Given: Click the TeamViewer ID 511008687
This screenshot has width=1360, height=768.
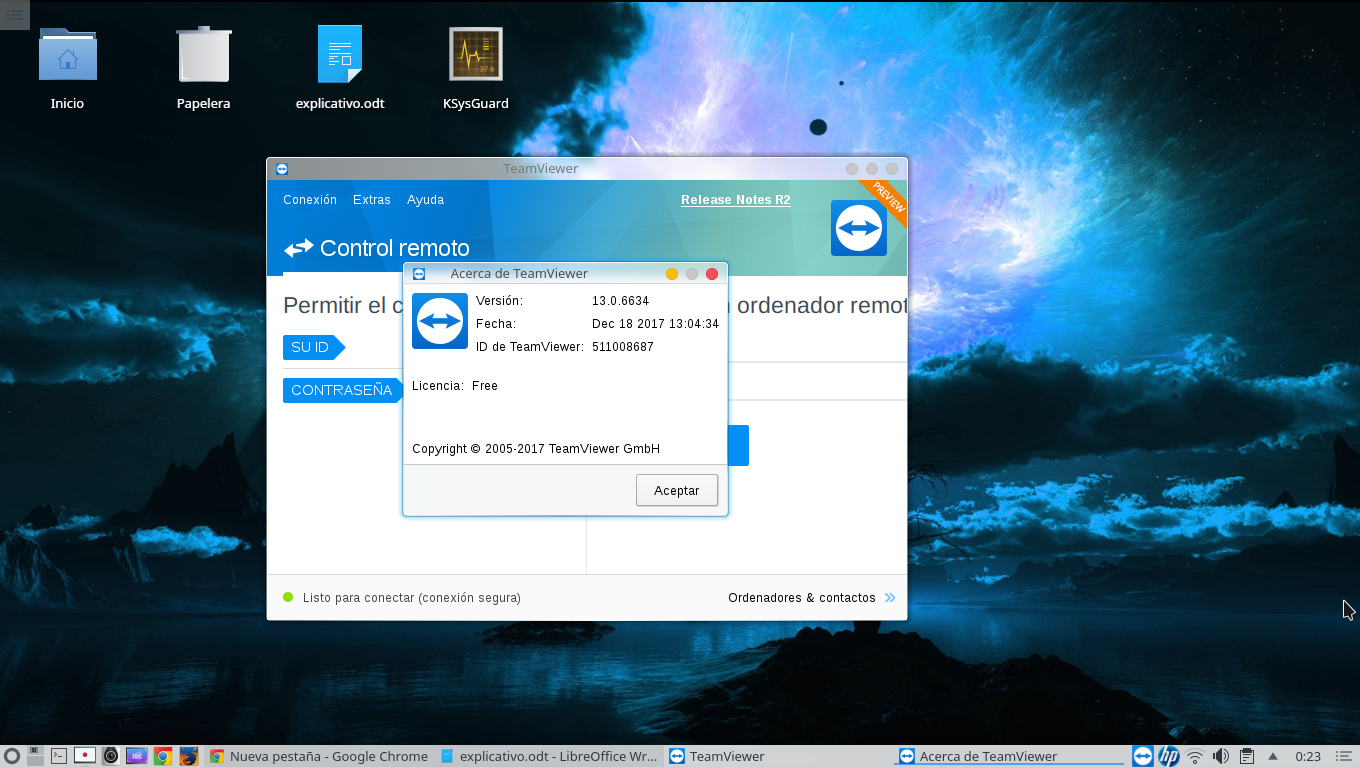Looking at the screenshot, I should [623, 347].
